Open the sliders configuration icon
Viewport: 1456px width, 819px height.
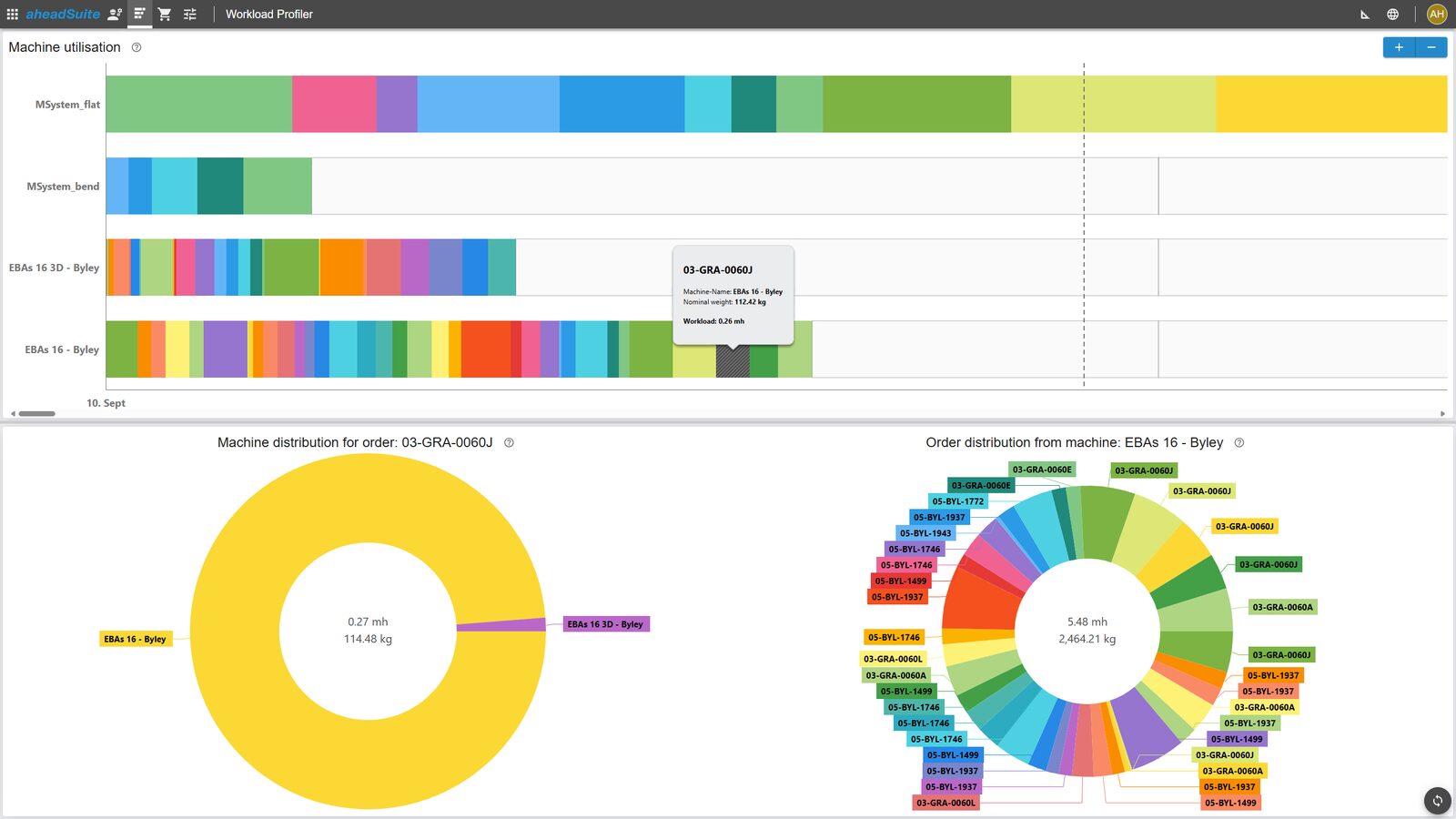point(189,15)
